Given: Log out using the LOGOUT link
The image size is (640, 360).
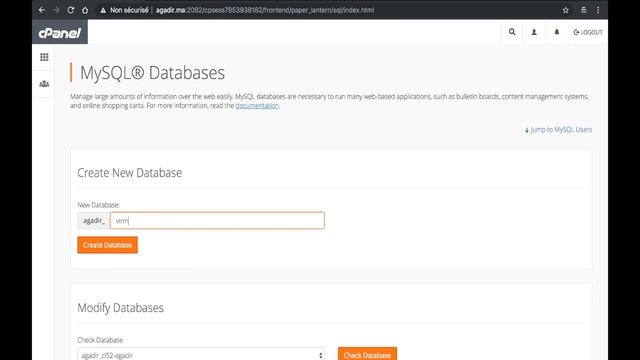Looking at the screenshot, I should [x=588, y=32].
